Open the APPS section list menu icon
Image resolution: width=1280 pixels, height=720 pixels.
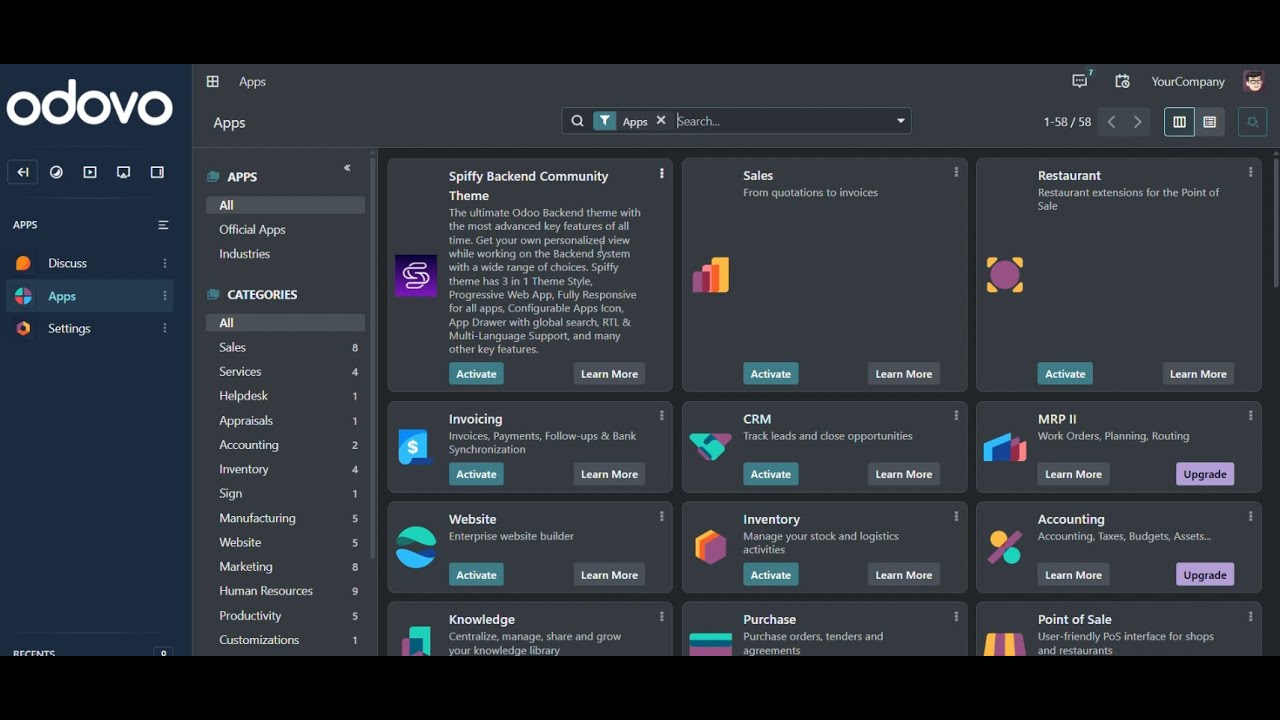click(x=164, y=226)
